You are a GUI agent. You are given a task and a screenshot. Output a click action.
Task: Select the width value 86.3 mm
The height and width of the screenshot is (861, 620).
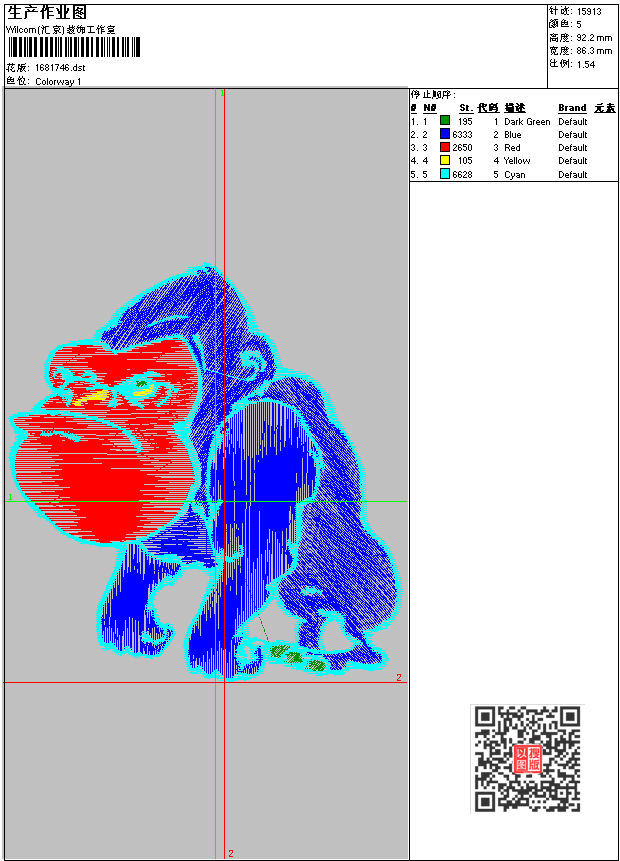pyautogui.click(x=594, y=51)
